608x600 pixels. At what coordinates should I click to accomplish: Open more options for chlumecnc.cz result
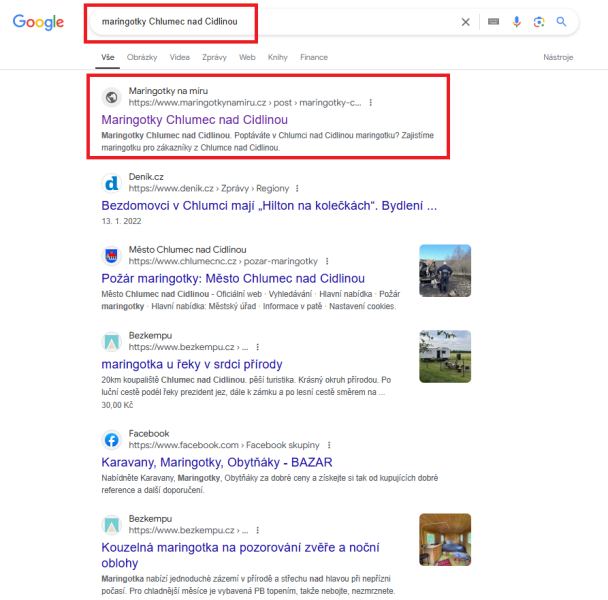327,261
